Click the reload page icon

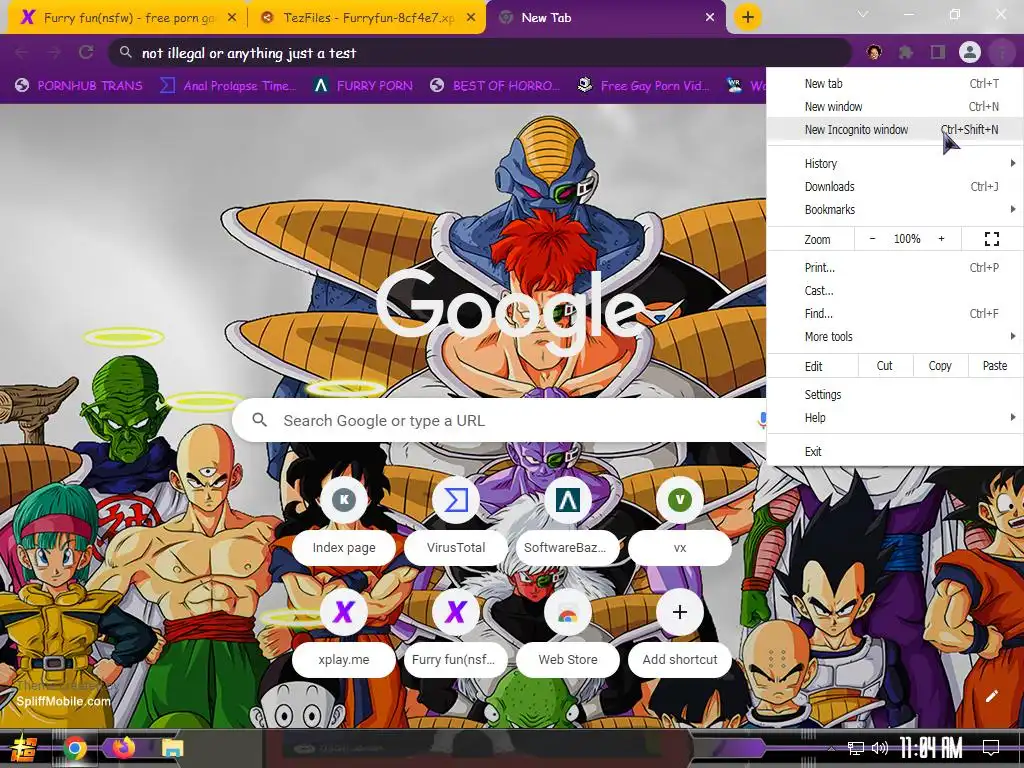click(86, 52)
